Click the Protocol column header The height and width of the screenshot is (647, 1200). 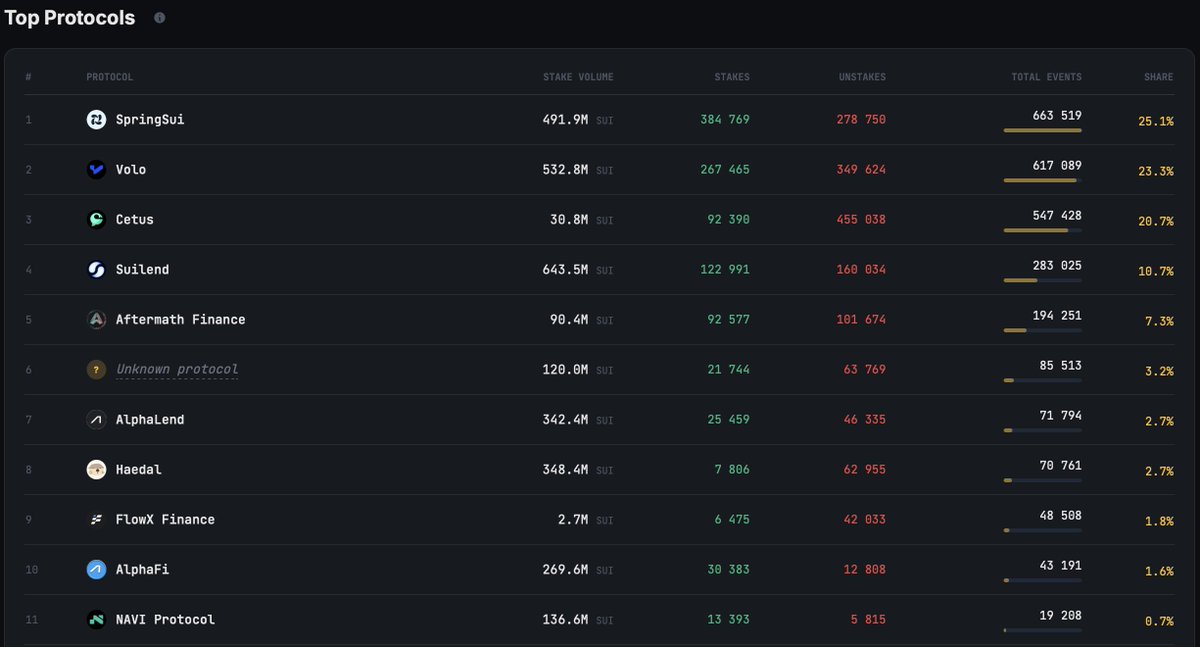[110, 77]
